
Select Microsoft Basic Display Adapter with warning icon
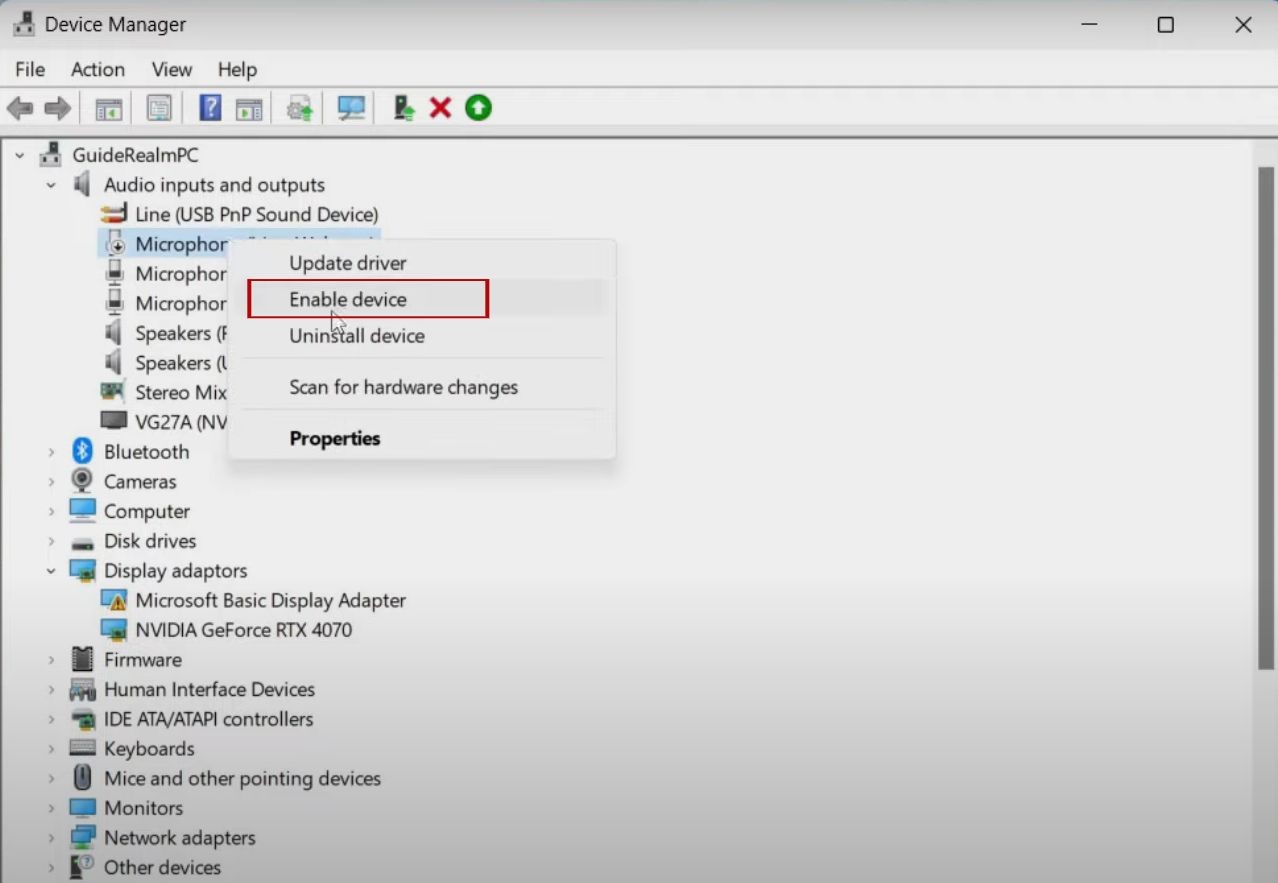[268, 600]
